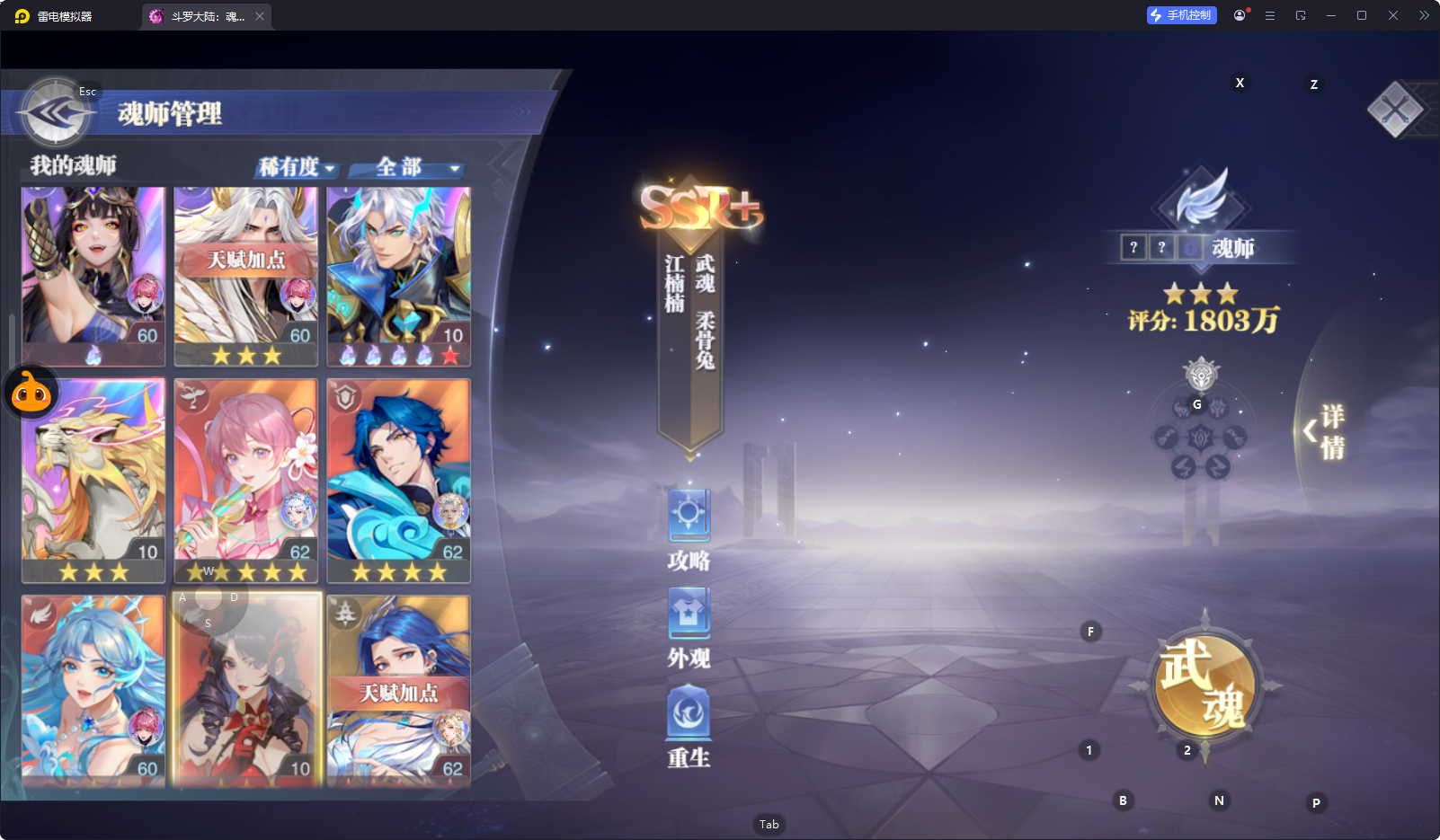Select the blue-haired man card with four stars
The image size is (1440, 840).
(399, 481)
